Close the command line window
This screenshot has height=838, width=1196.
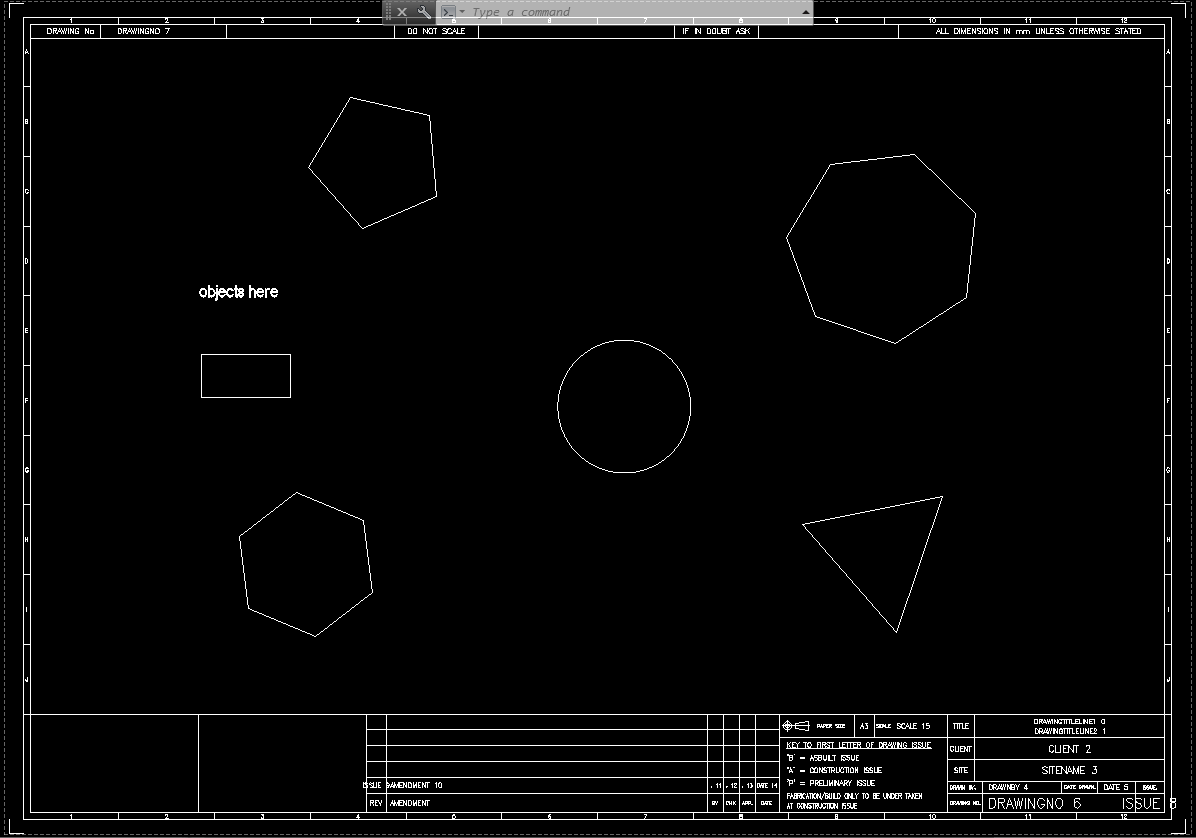click(x=402, y=12)
